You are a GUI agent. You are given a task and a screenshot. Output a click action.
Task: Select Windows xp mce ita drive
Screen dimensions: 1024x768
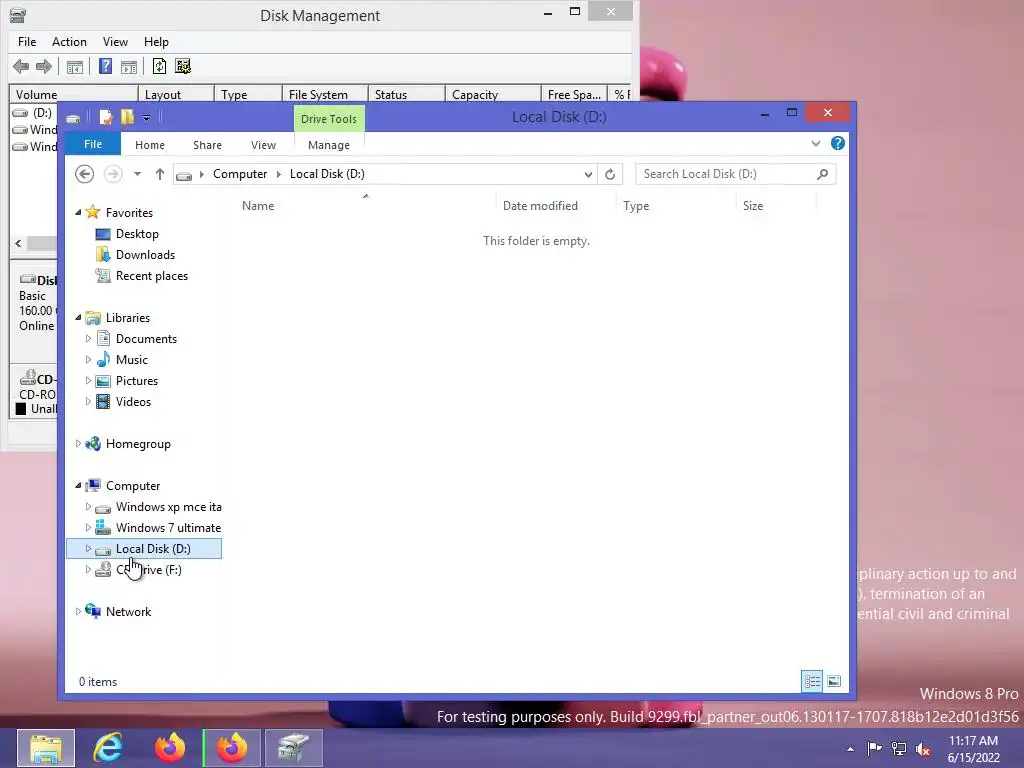168,507
